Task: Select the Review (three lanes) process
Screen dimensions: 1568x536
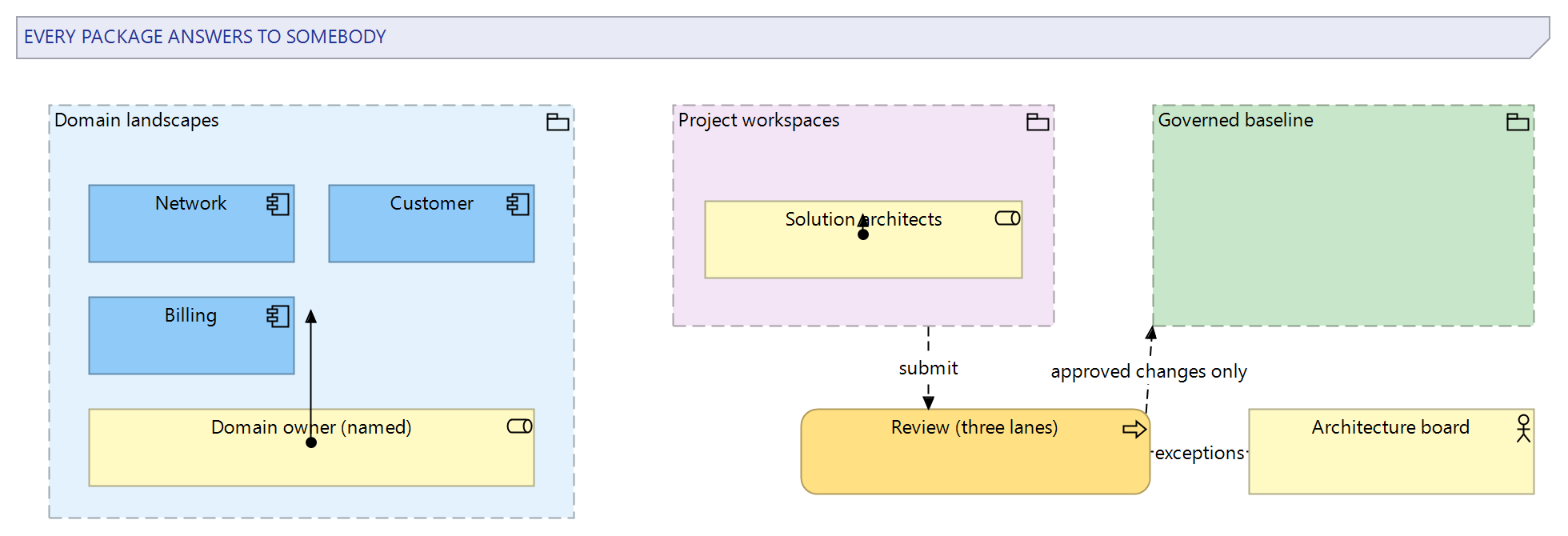Action: click(975, 452)
